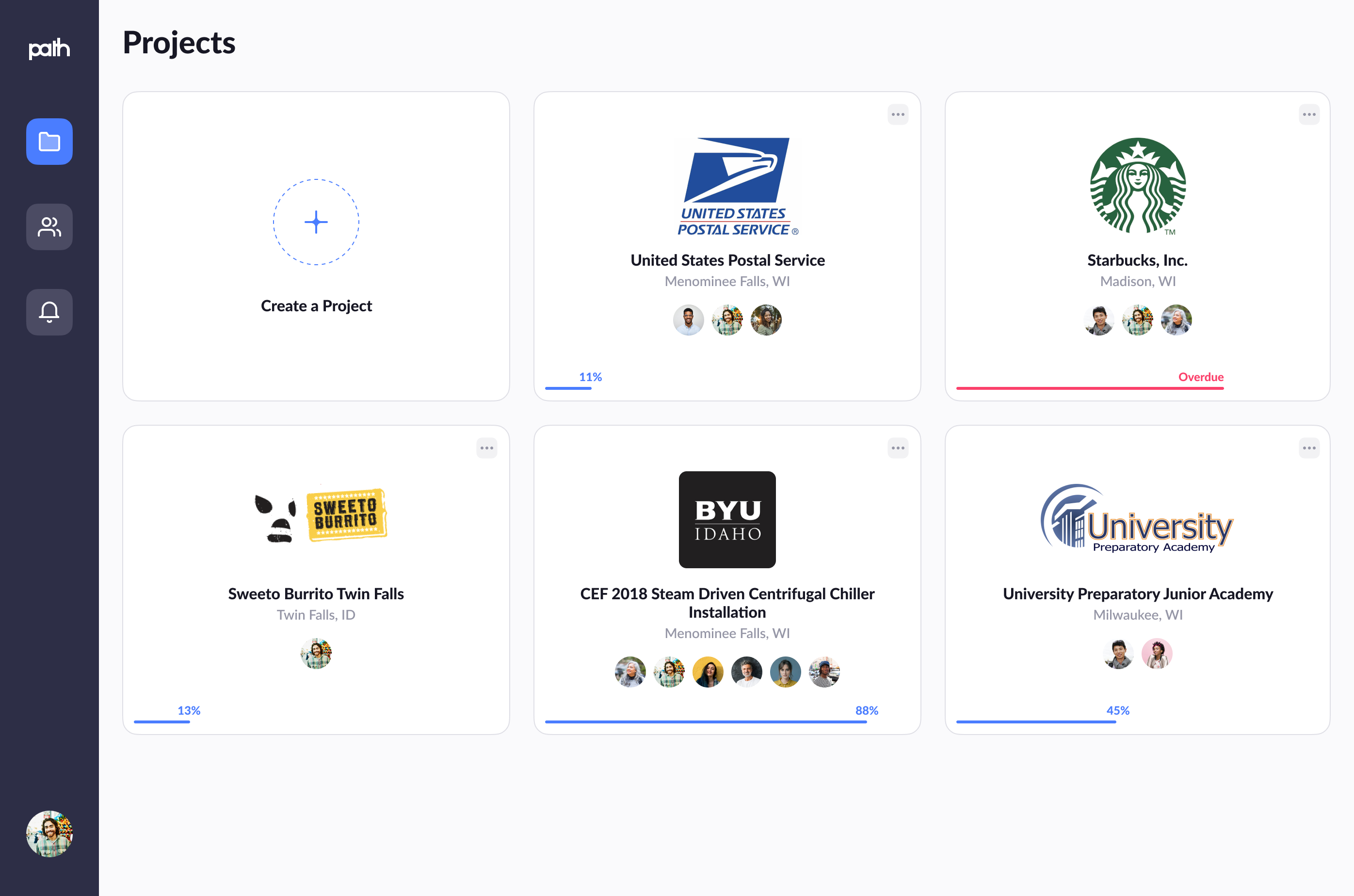
Task: Open more options on CEF 2018 Chiller card
Action: coord(898,448)
